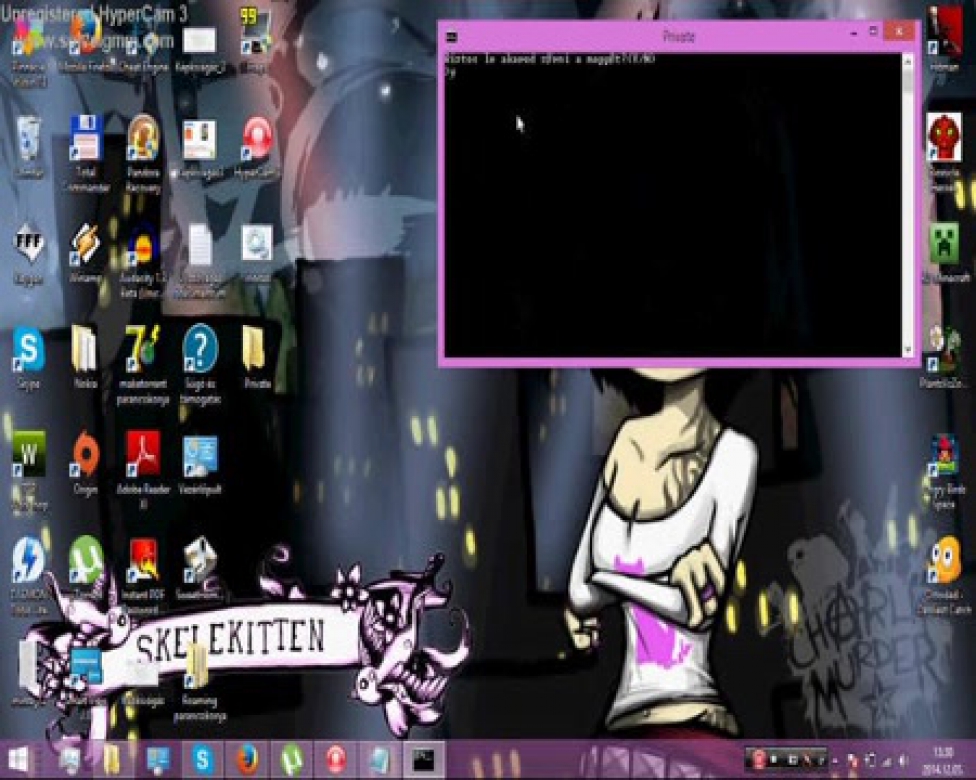Switch to Firefox on the taskbar
This screenshot has height=780, width=976.
(247, 759)
